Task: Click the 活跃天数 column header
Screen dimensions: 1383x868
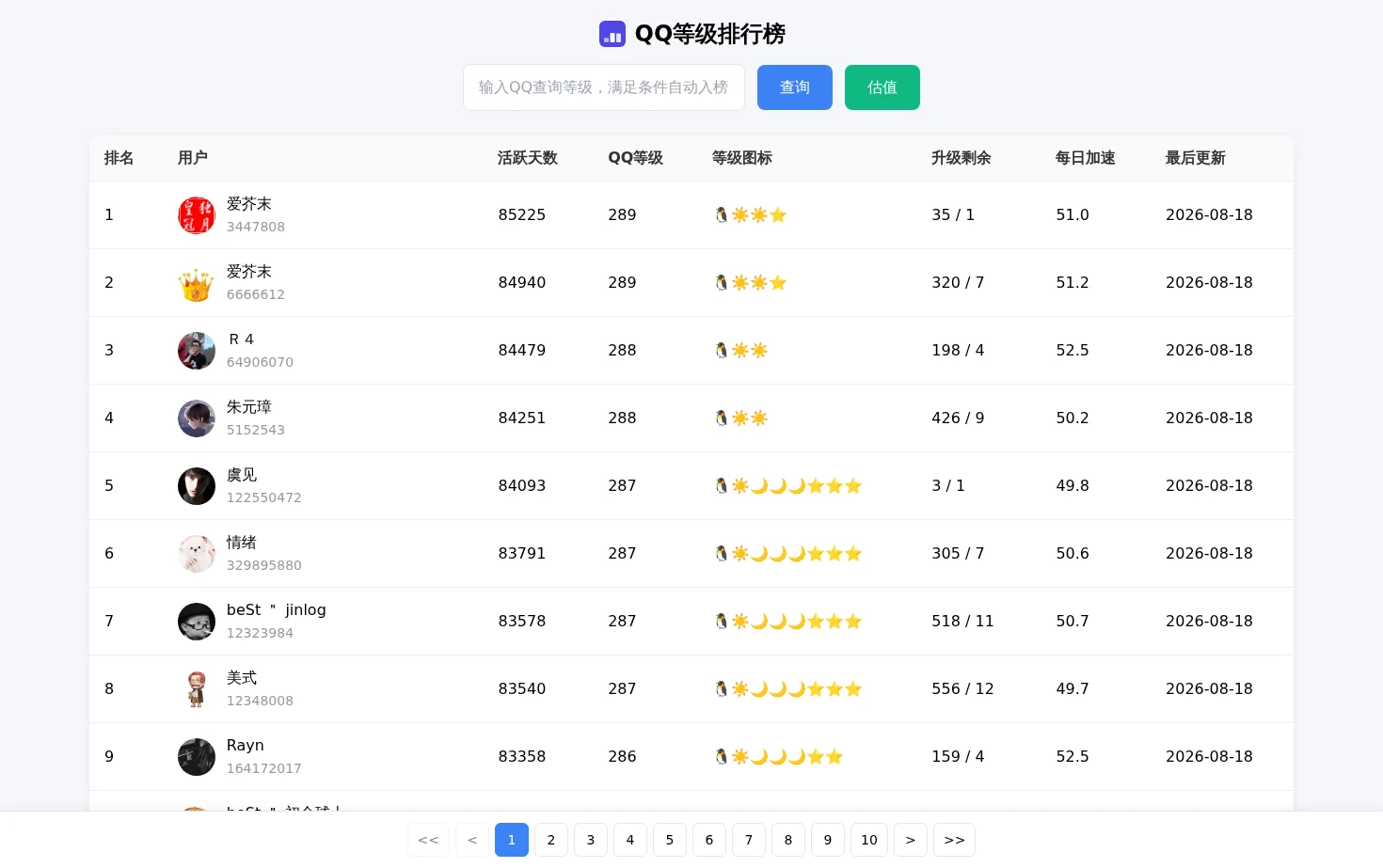Action: point(528,158)
